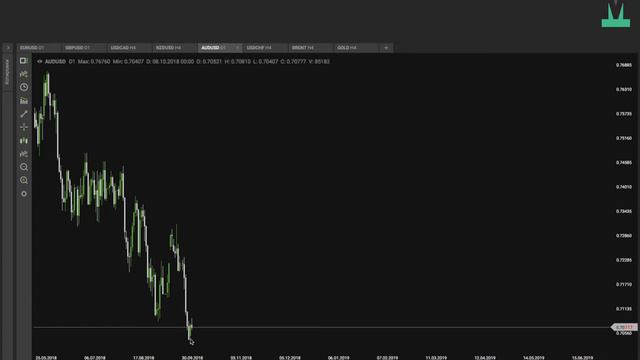The image size is (640, 360).
Task: Click the 06.07.2018 date axis label
Action: pos(95,358)
